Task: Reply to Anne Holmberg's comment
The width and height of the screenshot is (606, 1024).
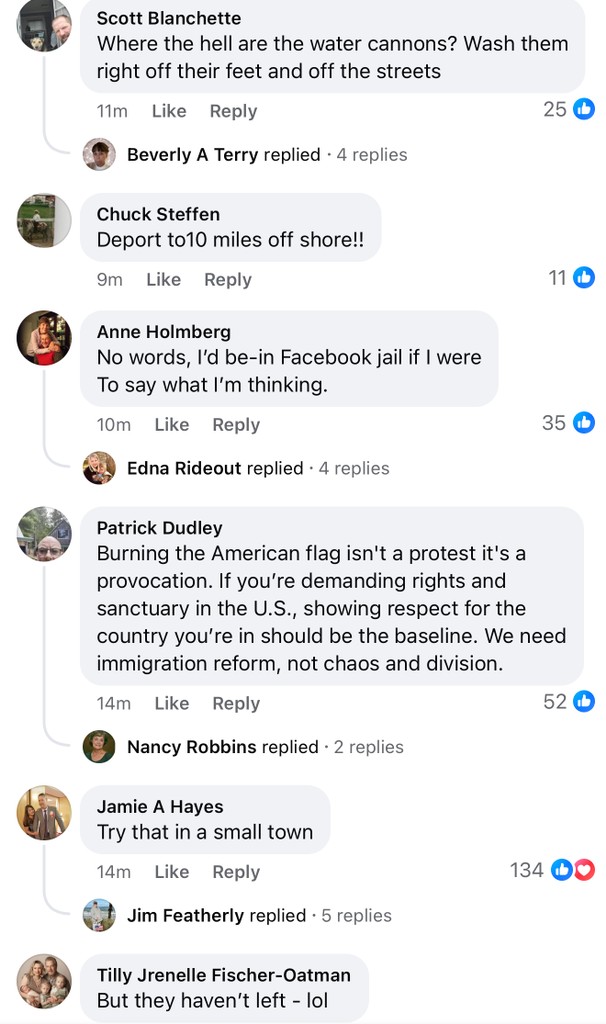Action: (x=236, y=425)
